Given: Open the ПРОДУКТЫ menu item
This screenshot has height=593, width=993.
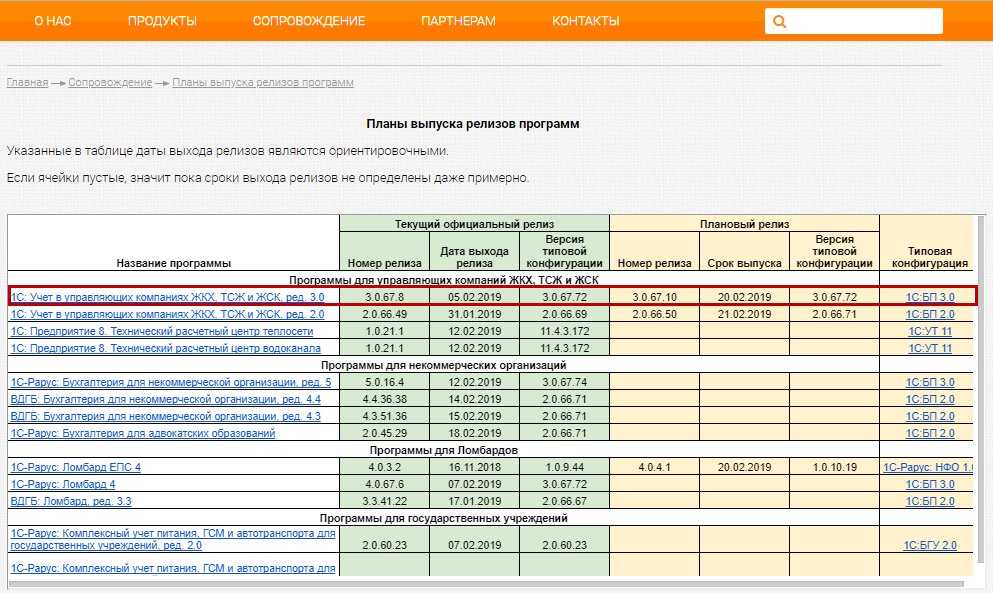Looking at the screenshot, I should (162, 21).
